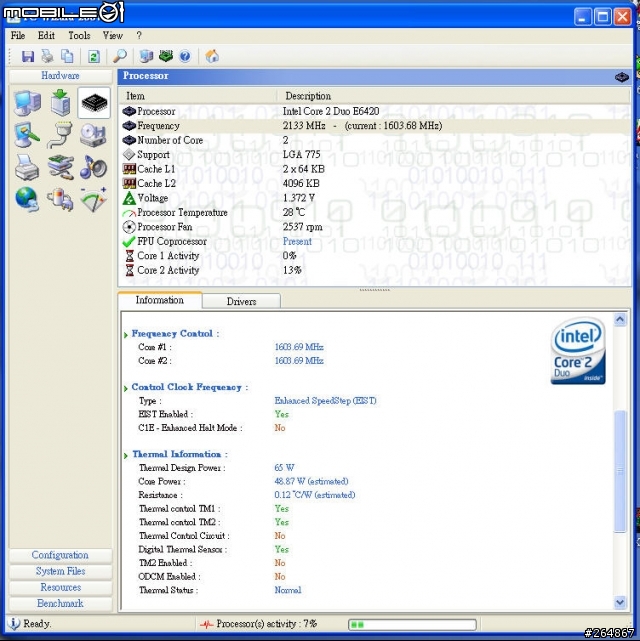Open the Edit menu
Image resolution: width=640 pixels, height=641 pixels.
click(46, 36)
